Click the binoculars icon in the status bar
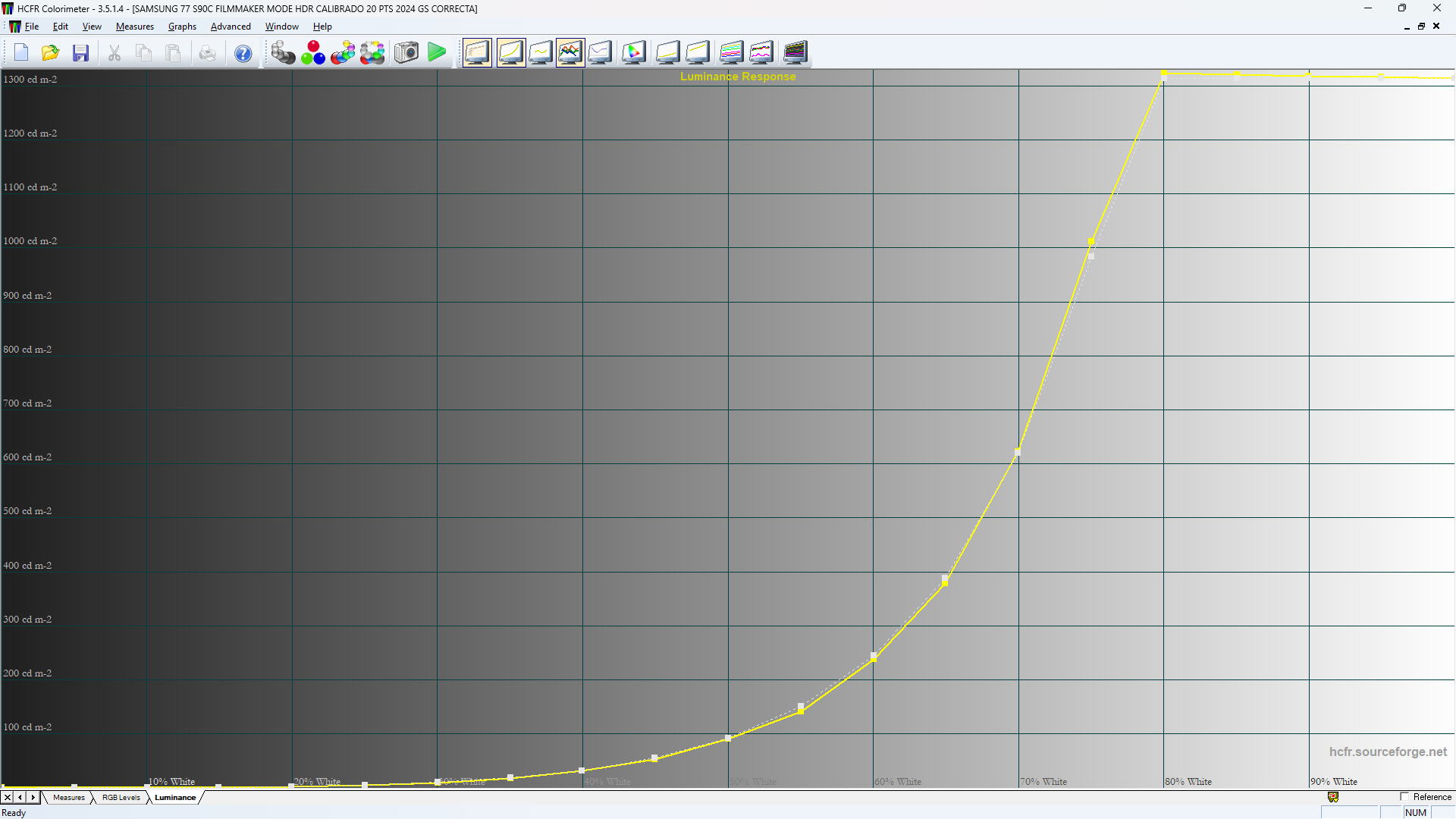1456x819 pixels. pyautogui.click(x=1333, y=797)
